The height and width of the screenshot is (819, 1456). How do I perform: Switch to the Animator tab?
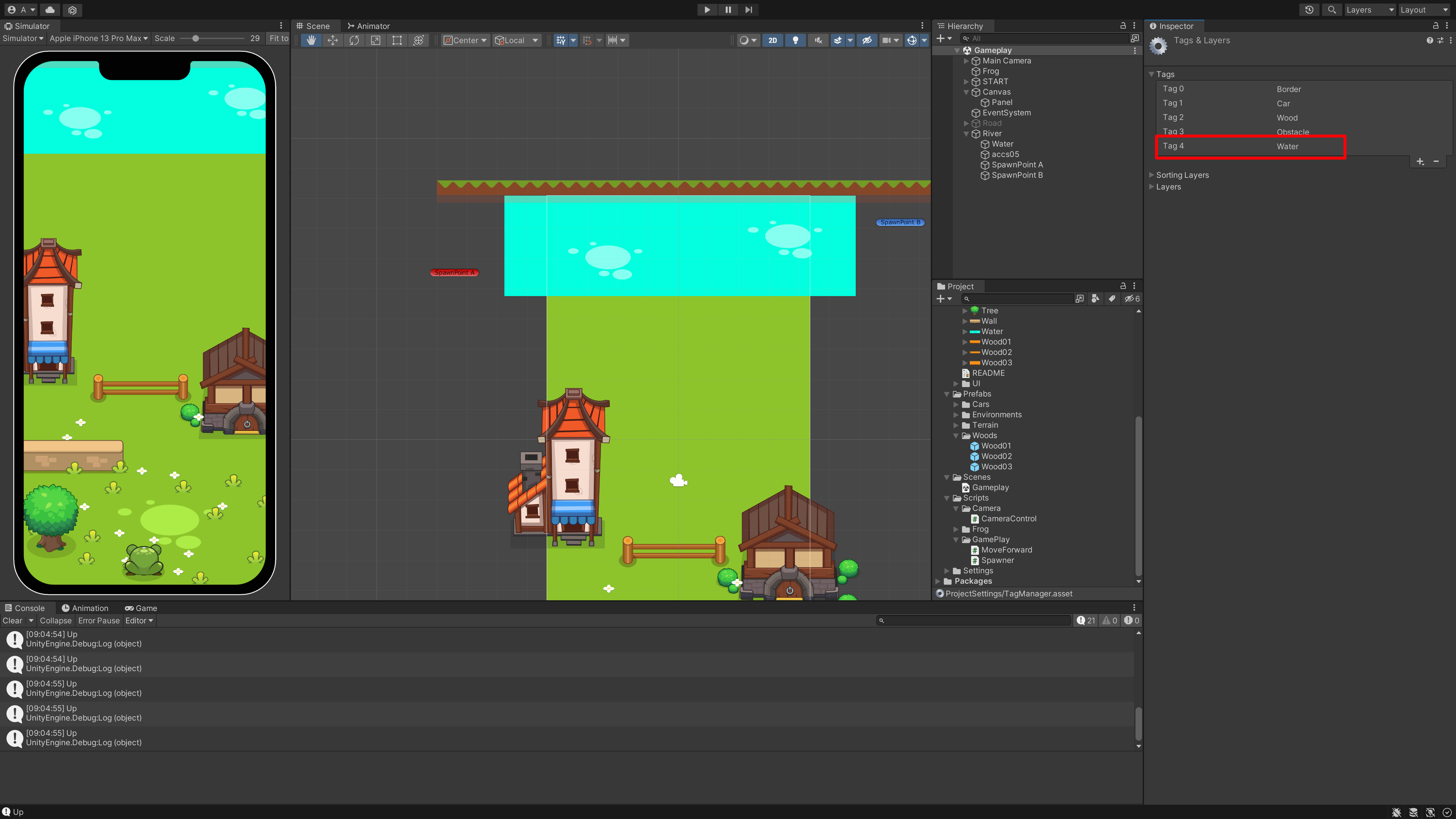pos(369,26)
